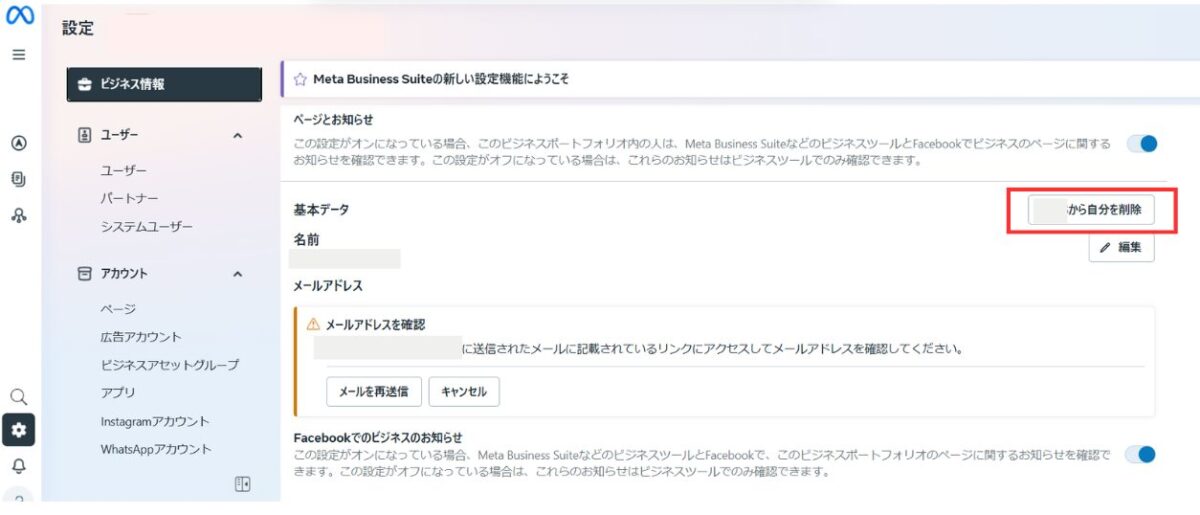Click the 名前 label

pyautogui.click(x=307, y=240)
